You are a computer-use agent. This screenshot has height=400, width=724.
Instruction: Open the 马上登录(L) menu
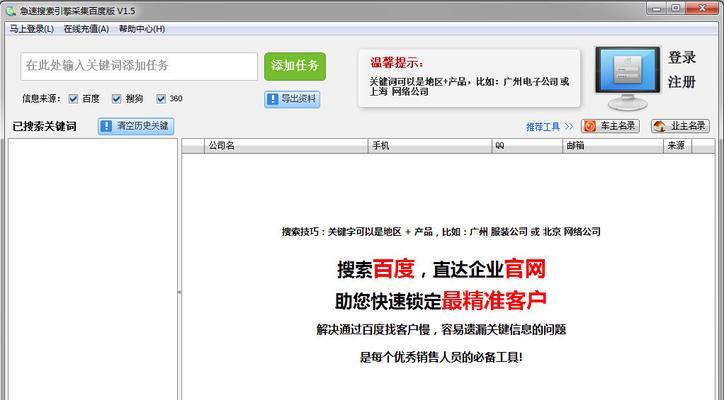32,29
